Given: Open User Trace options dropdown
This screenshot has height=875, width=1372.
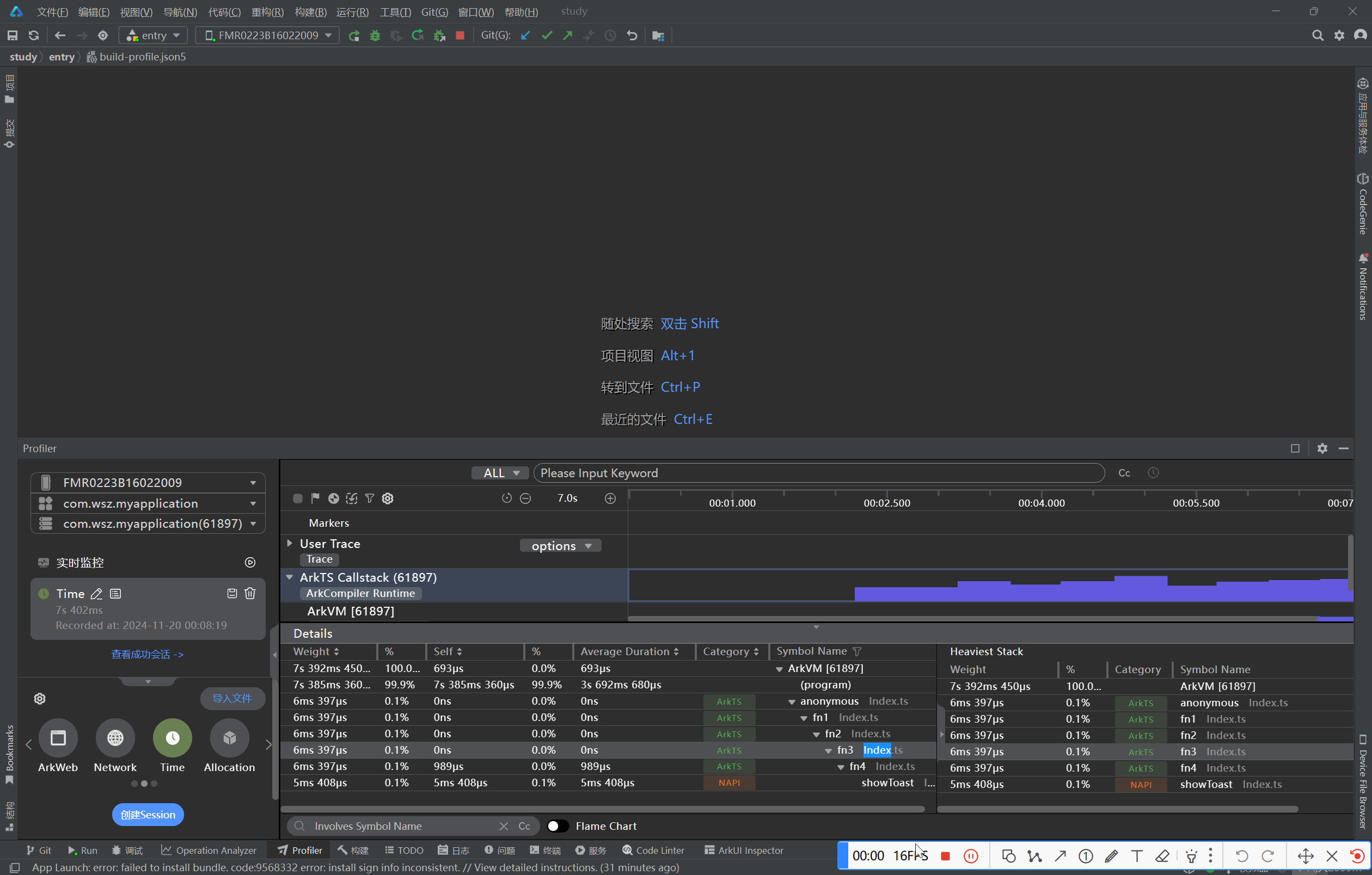Looking at the screenshot, I should tap(561, 546).
